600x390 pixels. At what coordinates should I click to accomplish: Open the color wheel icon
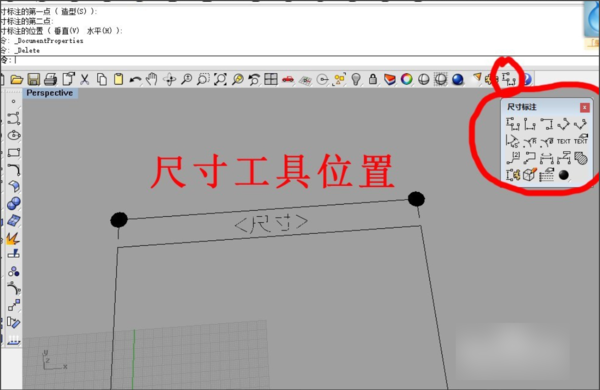[x=406, y=80]
